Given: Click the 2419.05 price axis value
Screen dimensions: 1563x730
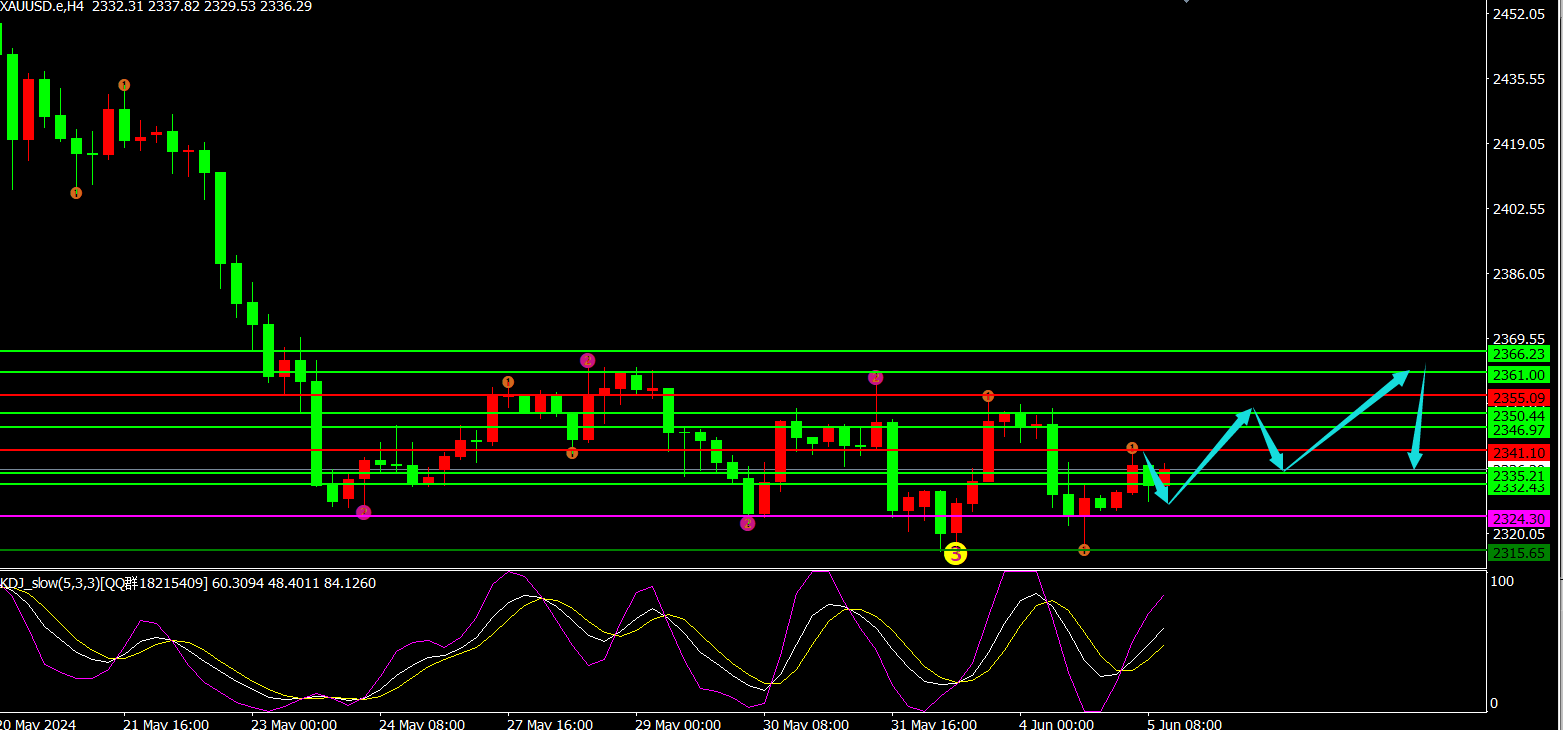Looking at the screenshot, I should click(1518, 144).
